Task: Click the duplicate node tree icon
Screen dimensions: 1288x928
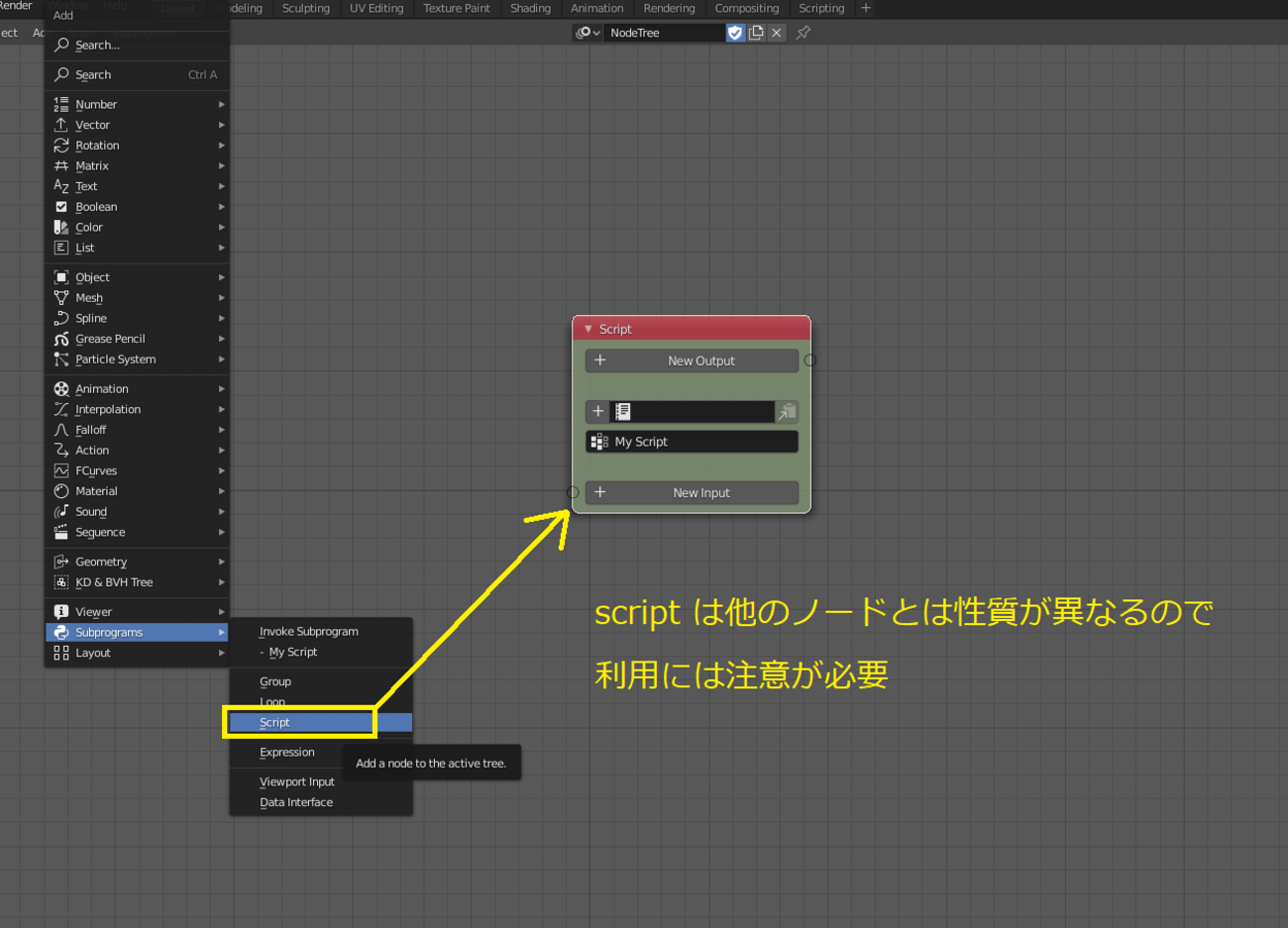Action: (756, 33)
